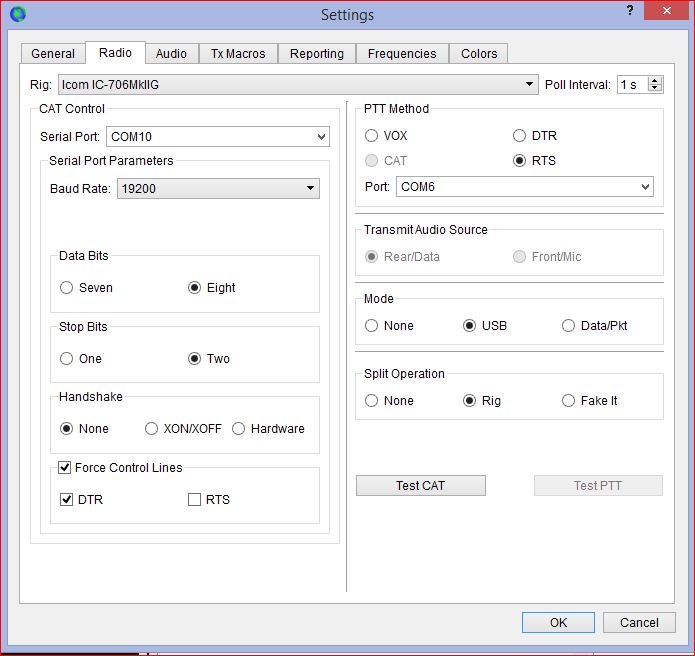This screenshot has width=695, height=656.
Task: Toggle the Force Control Lines checkbox
Action: click(x=65, y=467)
